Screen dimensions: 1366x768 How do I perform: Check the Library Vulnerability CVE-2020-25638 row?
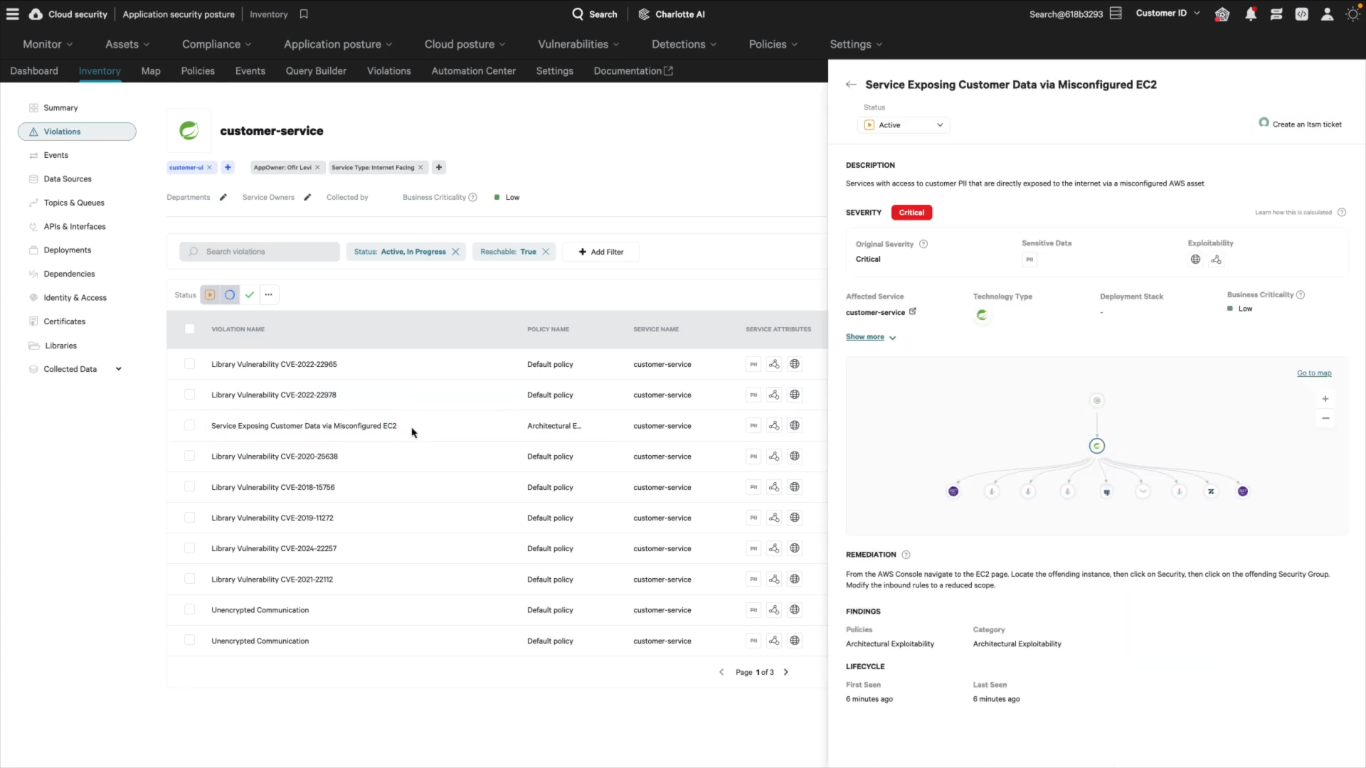click(x=190, y=456)
